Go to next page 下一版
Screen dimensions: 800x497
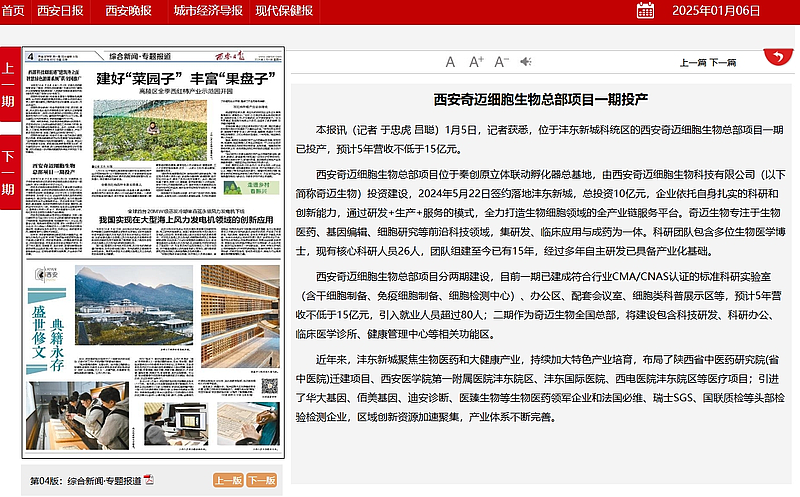tap(262, 480)
